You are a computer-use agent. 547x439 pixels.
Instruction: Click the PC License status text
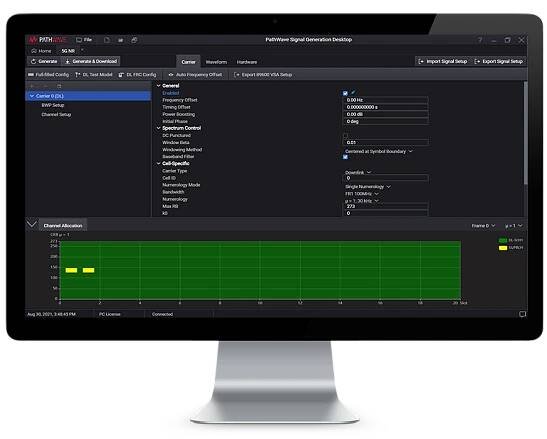click(x=110, y=314)
